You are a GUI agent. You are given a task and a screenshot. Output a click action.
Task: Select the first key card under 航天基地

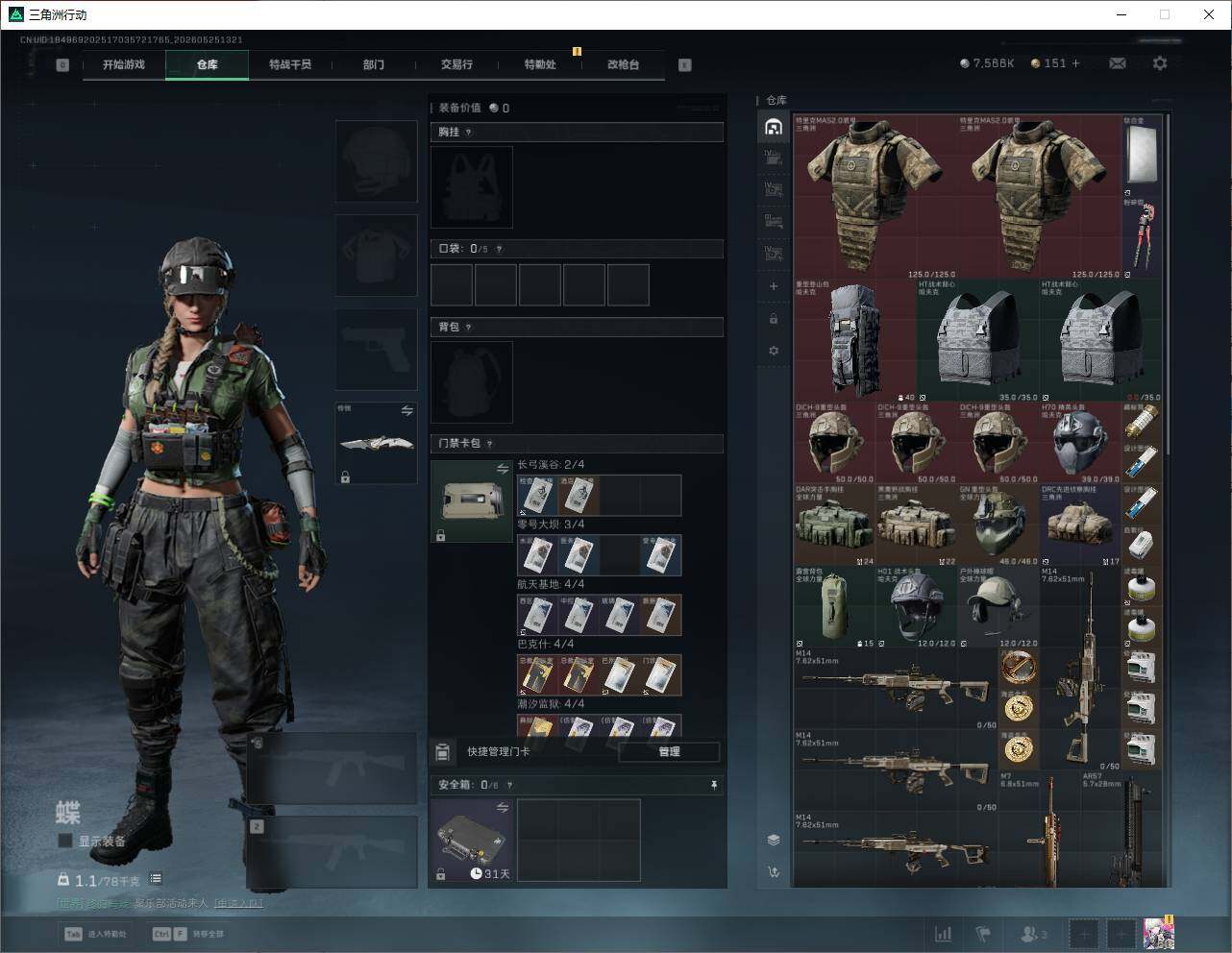538,615
